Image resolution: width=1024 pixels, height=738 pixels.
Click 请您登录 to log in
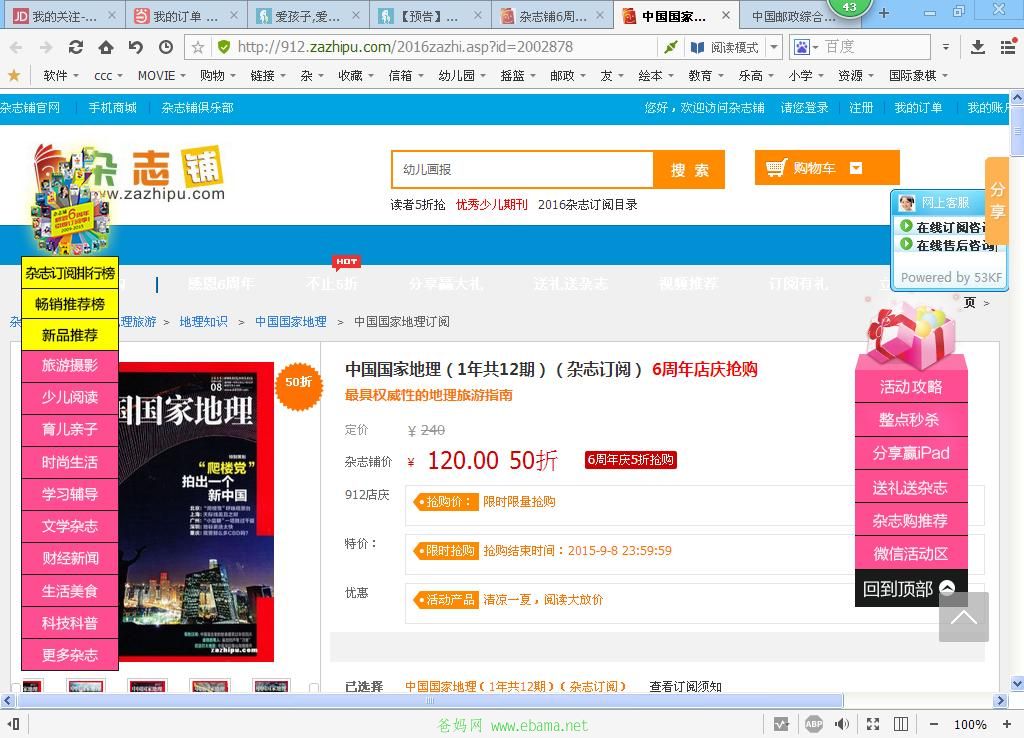pos(805,108)
